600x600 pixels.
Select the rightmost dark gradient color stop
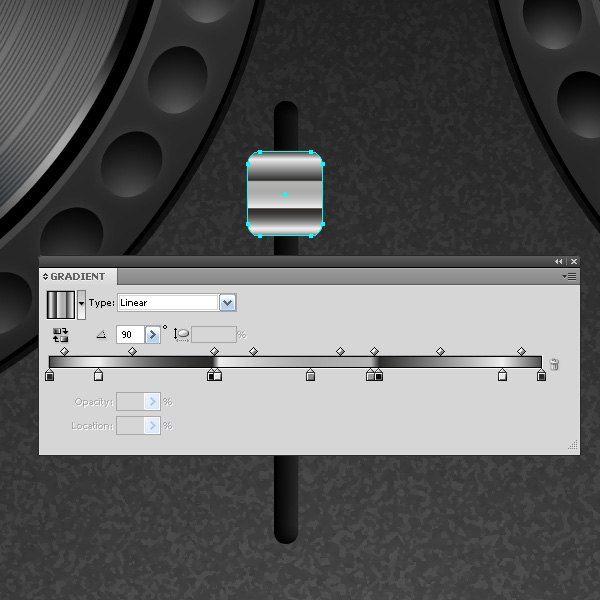tap(541, 375)
